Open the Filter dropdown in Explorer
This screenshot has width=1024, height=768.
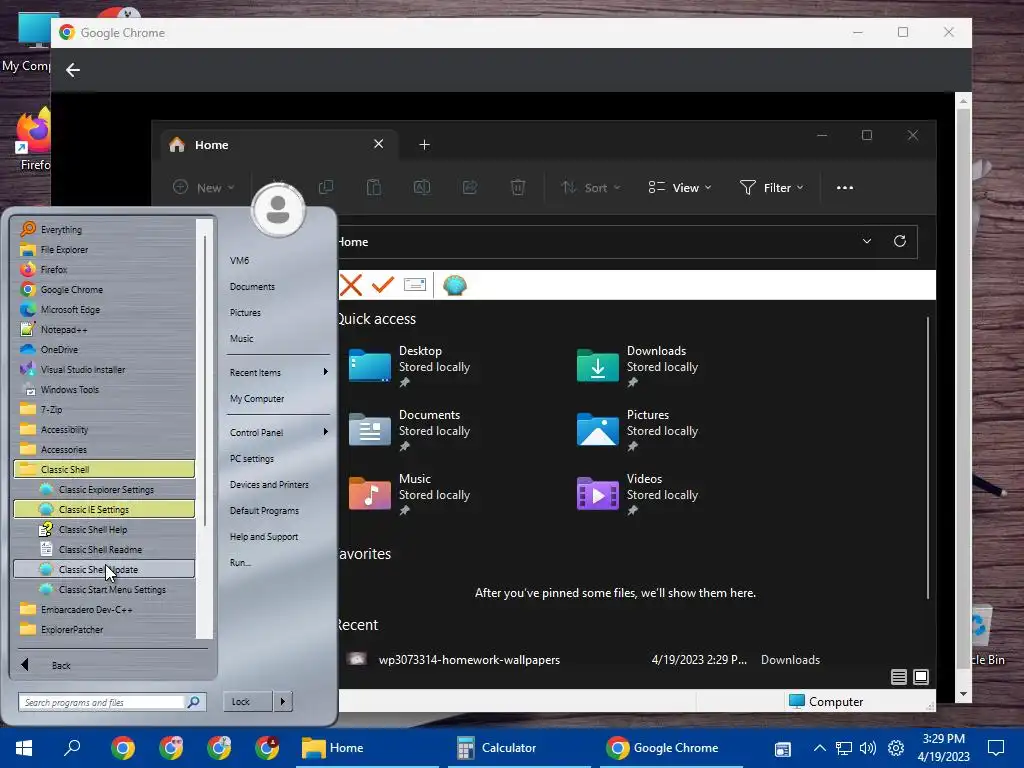pos(771,187)
